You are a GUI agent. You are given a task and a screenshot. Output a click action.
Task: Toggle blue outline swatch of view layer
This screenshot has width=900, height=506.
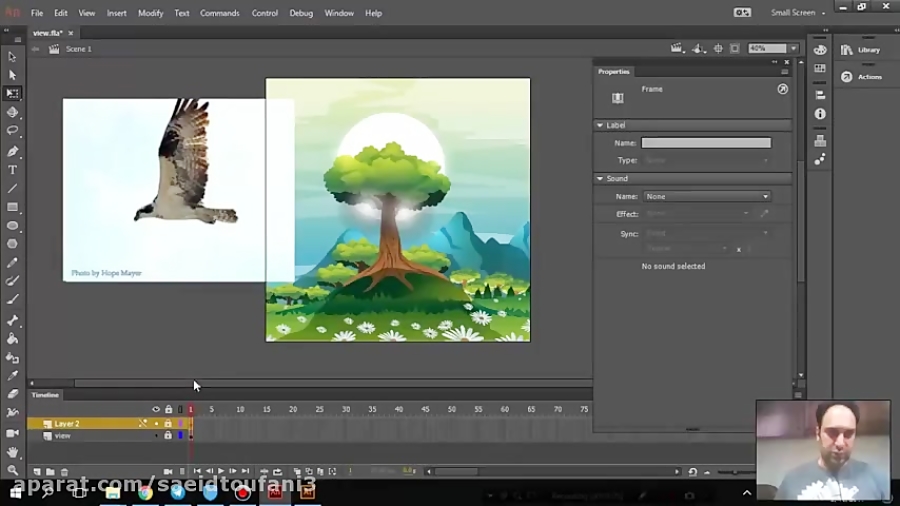click(180, 435)
